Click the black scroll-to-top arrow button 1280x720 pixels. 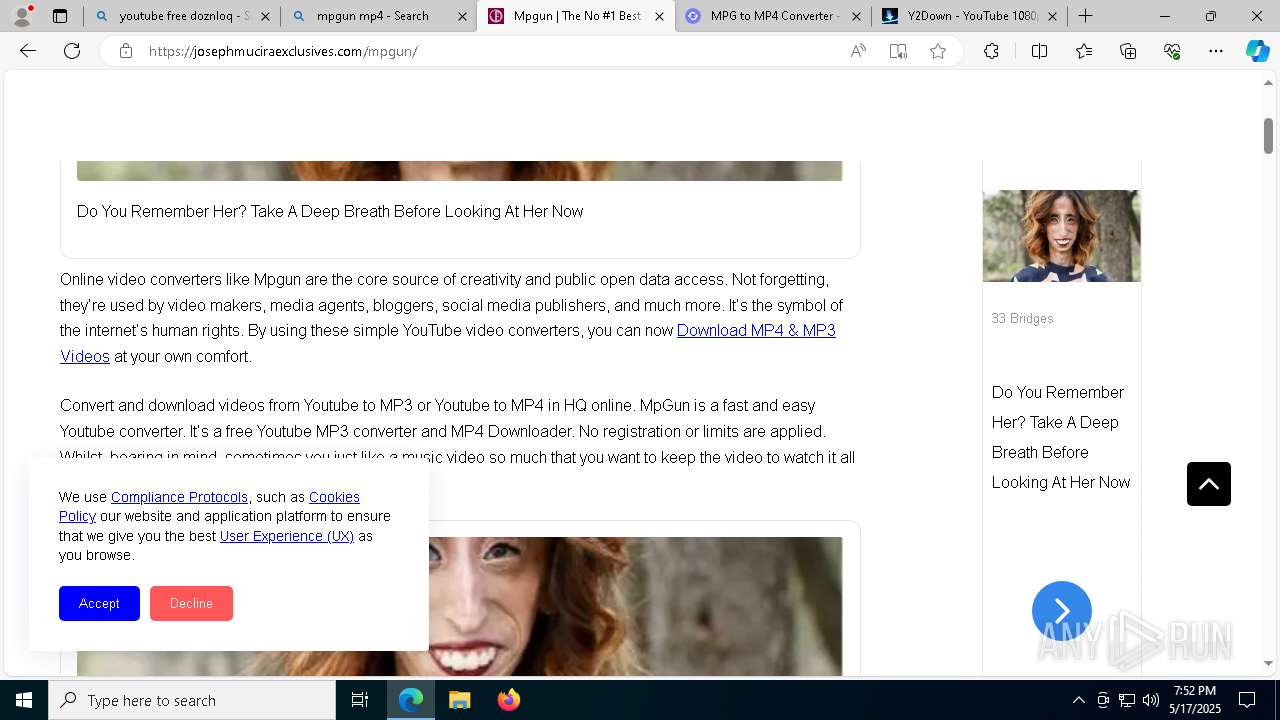click(1209, 484)
